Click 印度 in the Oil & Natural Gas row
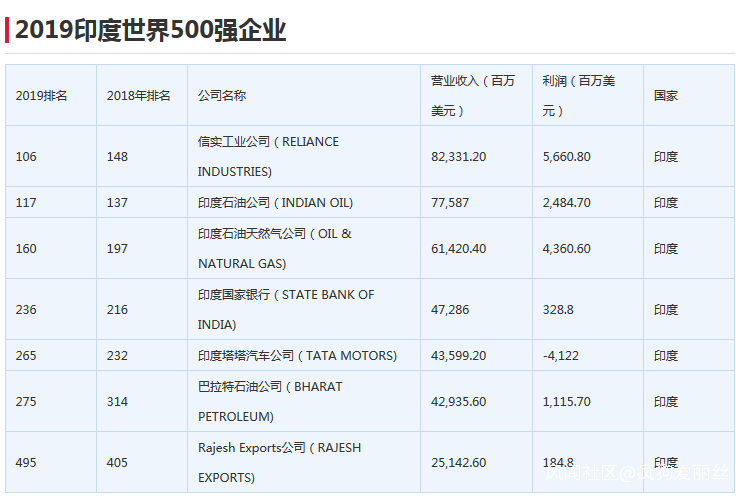This screenshot has height=496, width=741. [x=666, y=248]
